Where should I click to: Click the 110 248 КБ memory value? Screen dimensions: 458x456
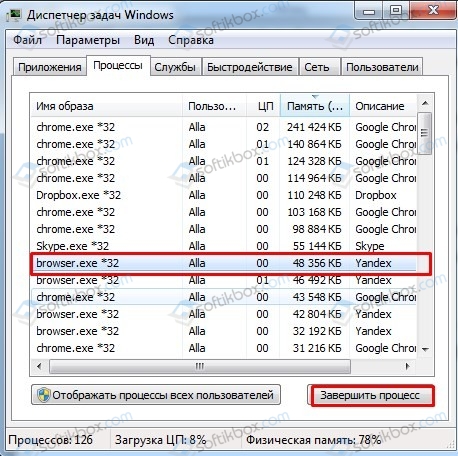[314, 195]
